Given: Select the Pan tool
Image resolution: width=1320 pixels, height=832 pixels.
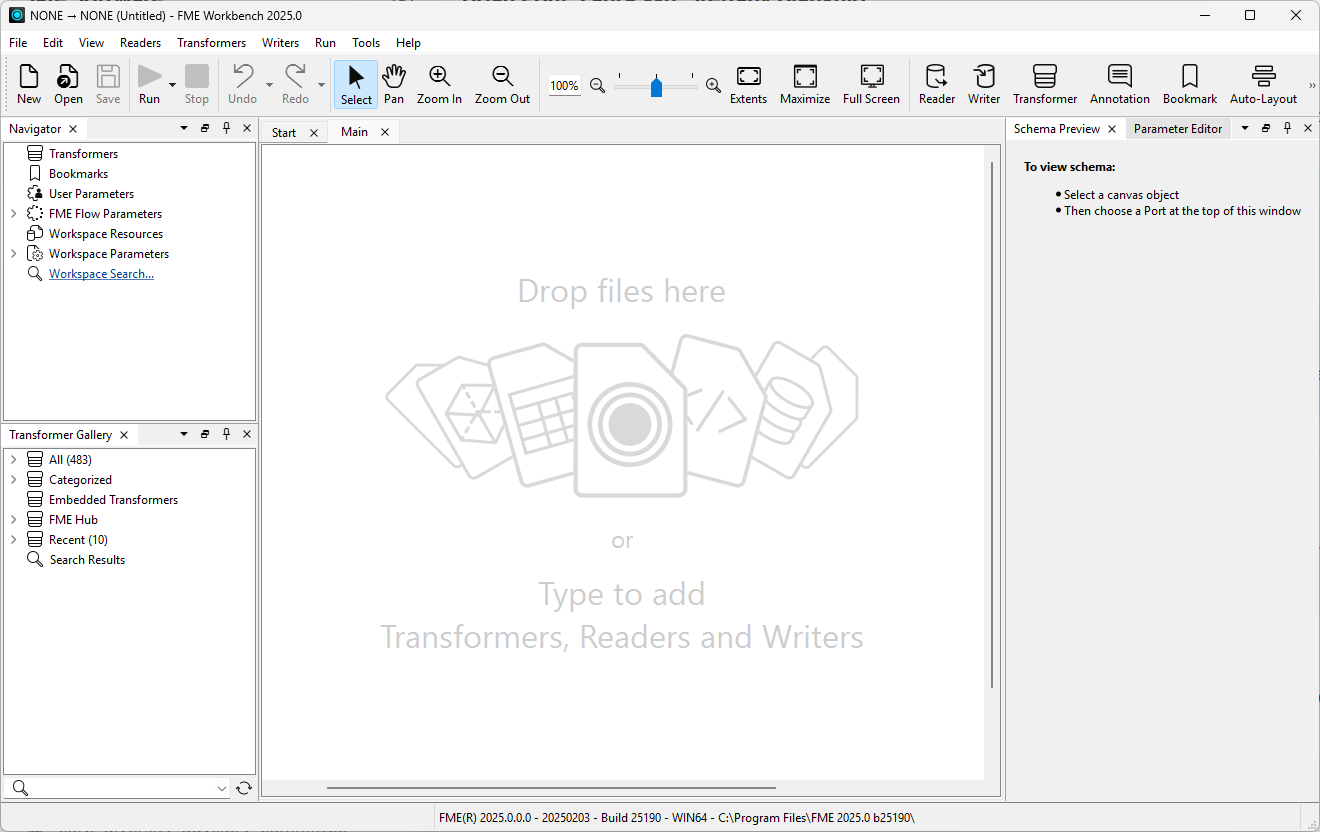Looking at the screenshot, I should click(394, 84).
